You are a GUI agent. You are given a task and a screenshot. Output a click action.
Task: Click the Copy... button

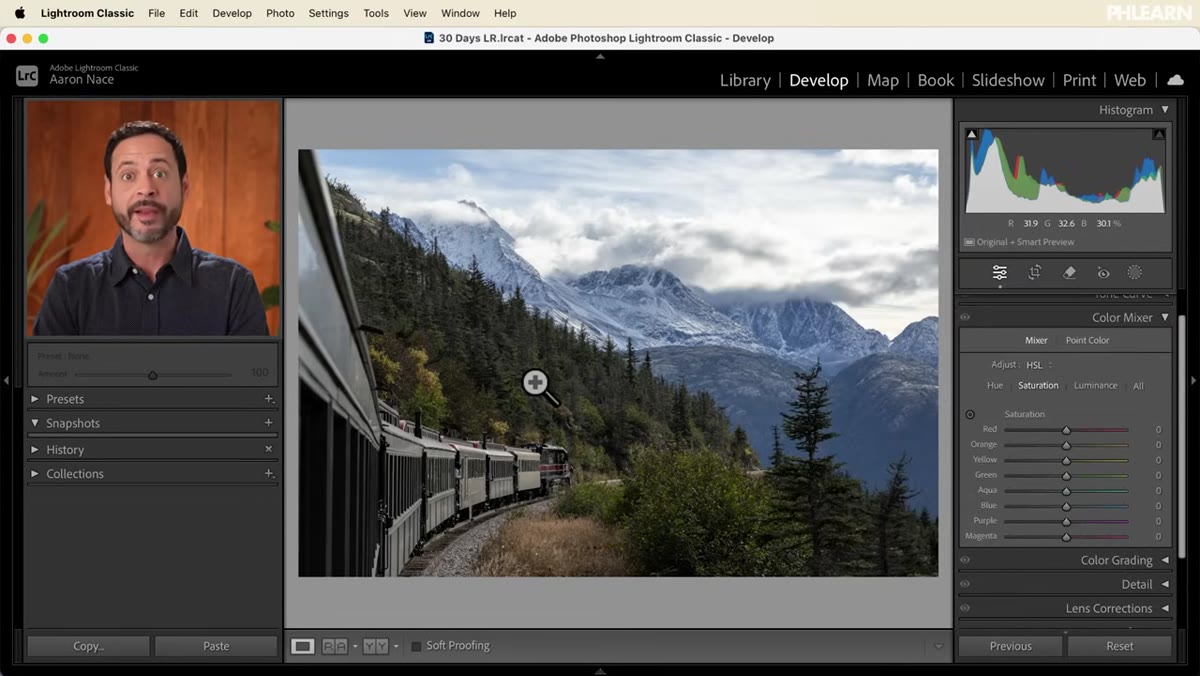(x=88, y=646)
